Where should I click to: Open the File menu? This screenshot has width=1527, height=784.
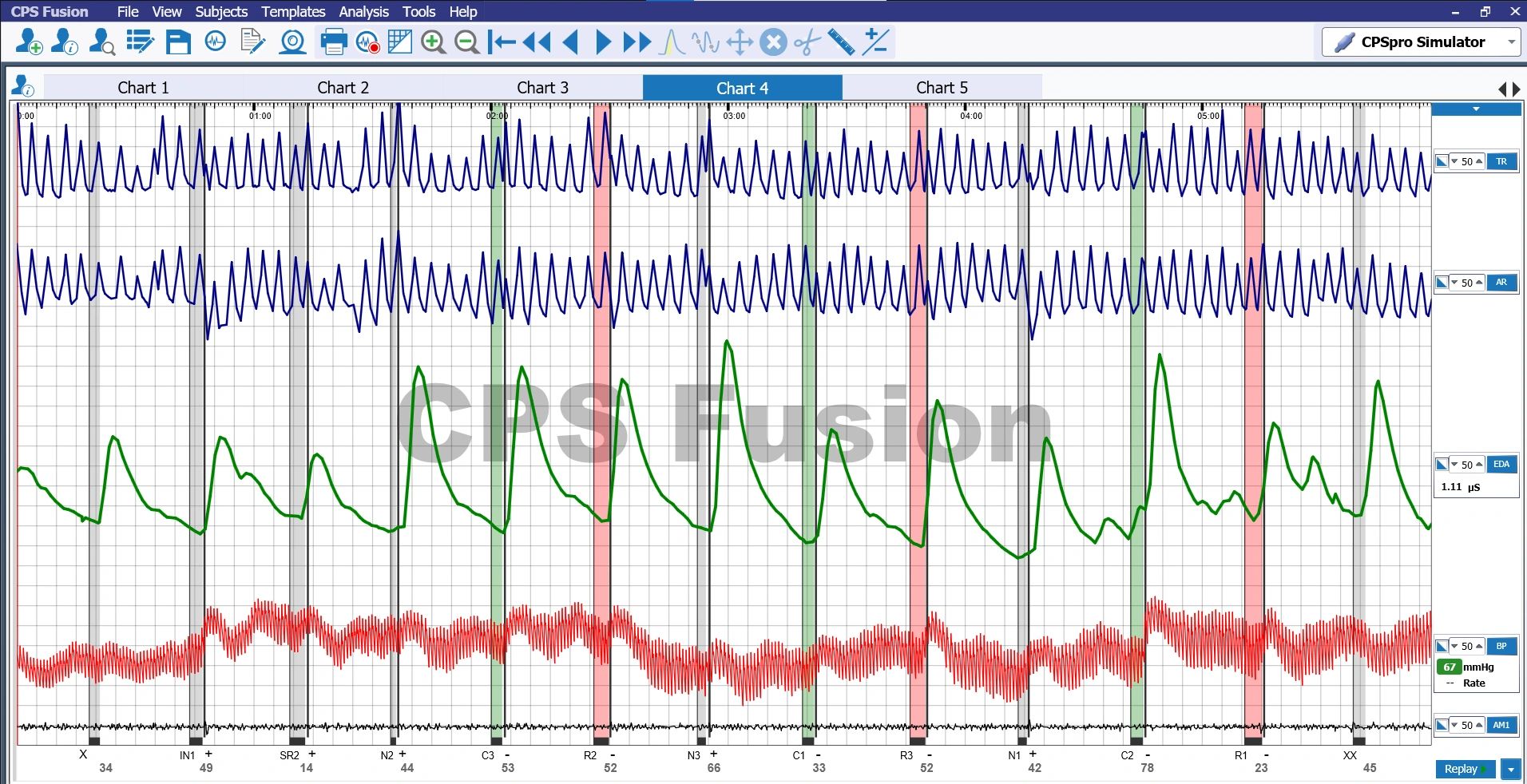pos(128,12)
